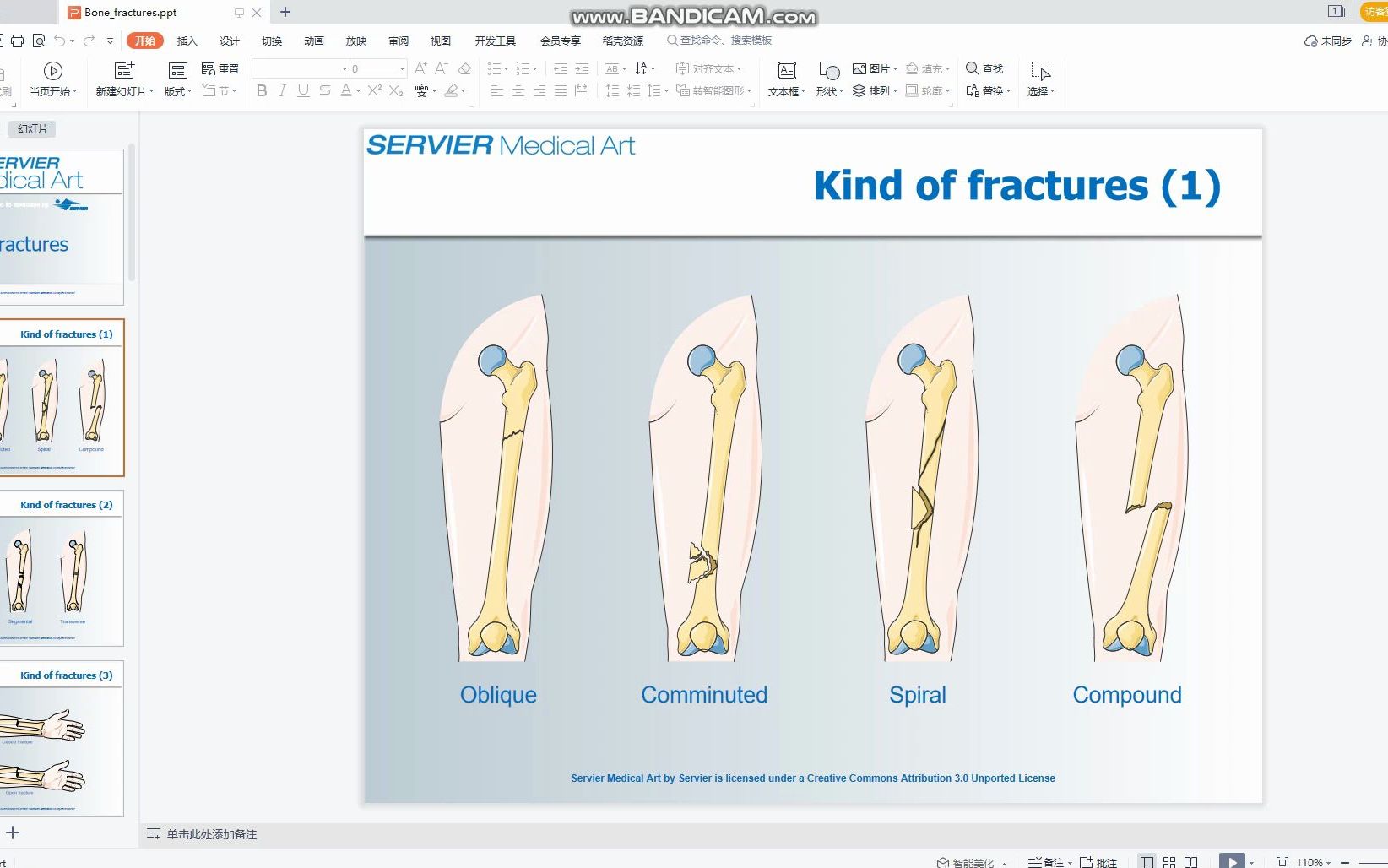Open print preview from quick access bar

click(39, 41)
